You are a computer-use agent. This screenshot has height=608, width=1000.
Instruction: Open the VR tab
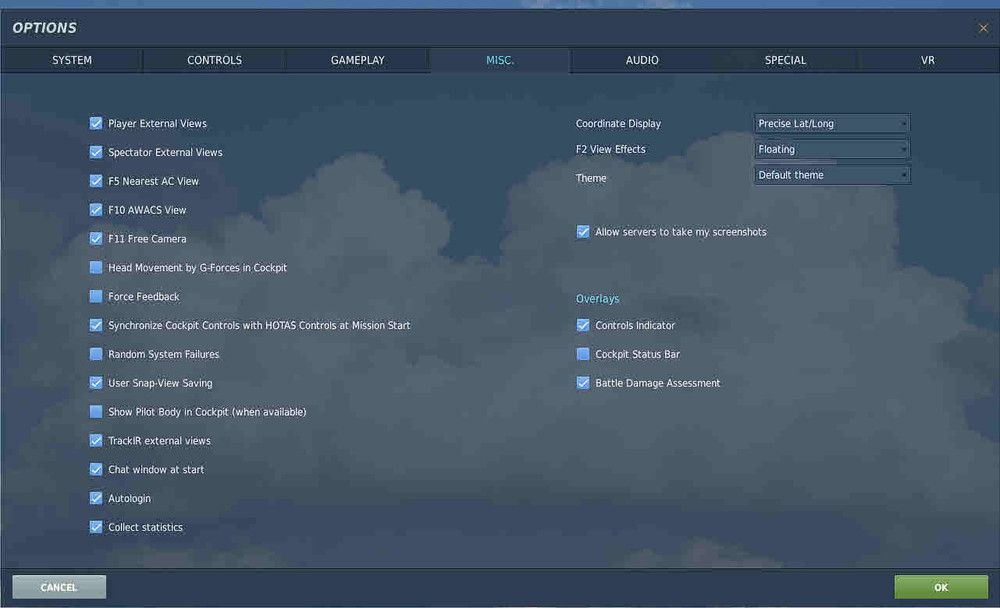(x=927, y=60)
